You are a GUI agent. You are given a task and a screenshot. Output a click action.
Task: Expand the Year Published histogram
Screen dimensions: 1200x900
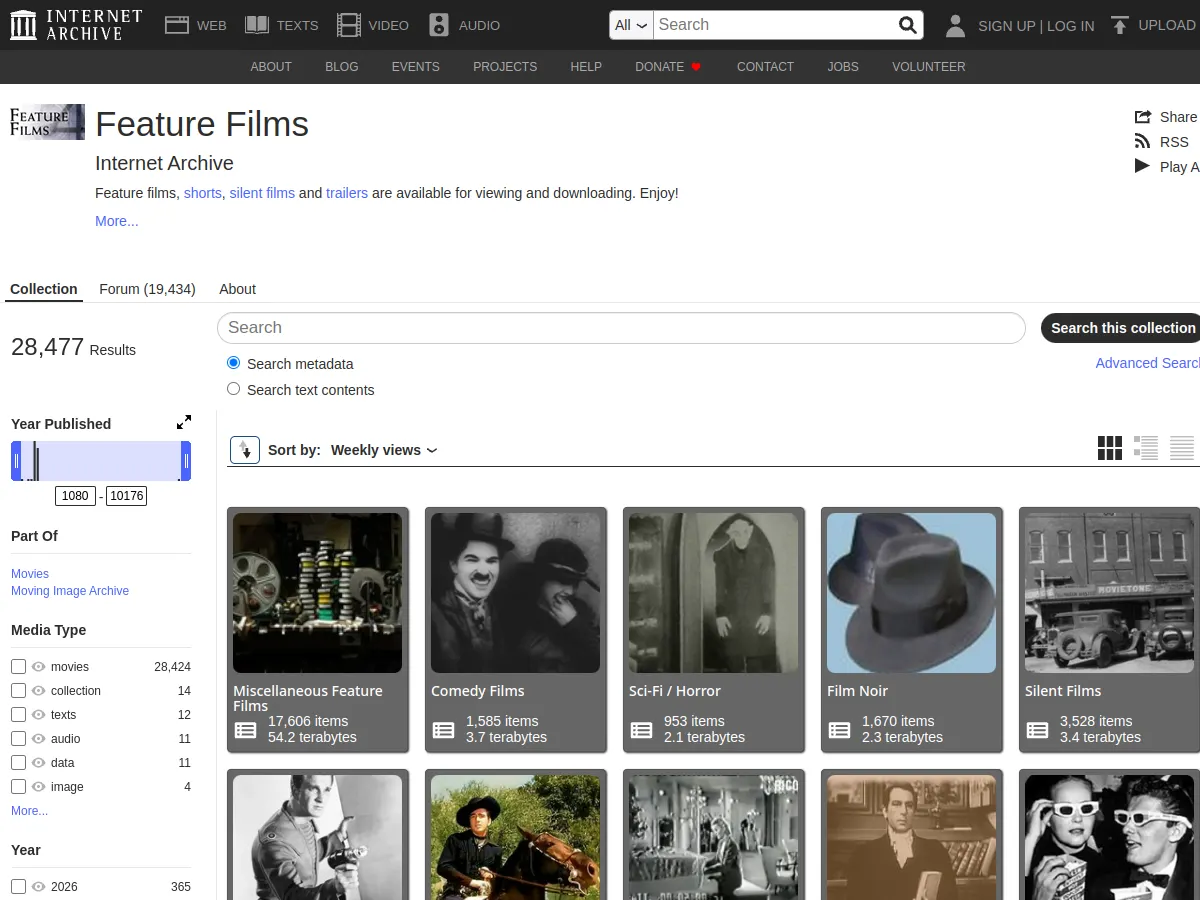pos(184,423)
